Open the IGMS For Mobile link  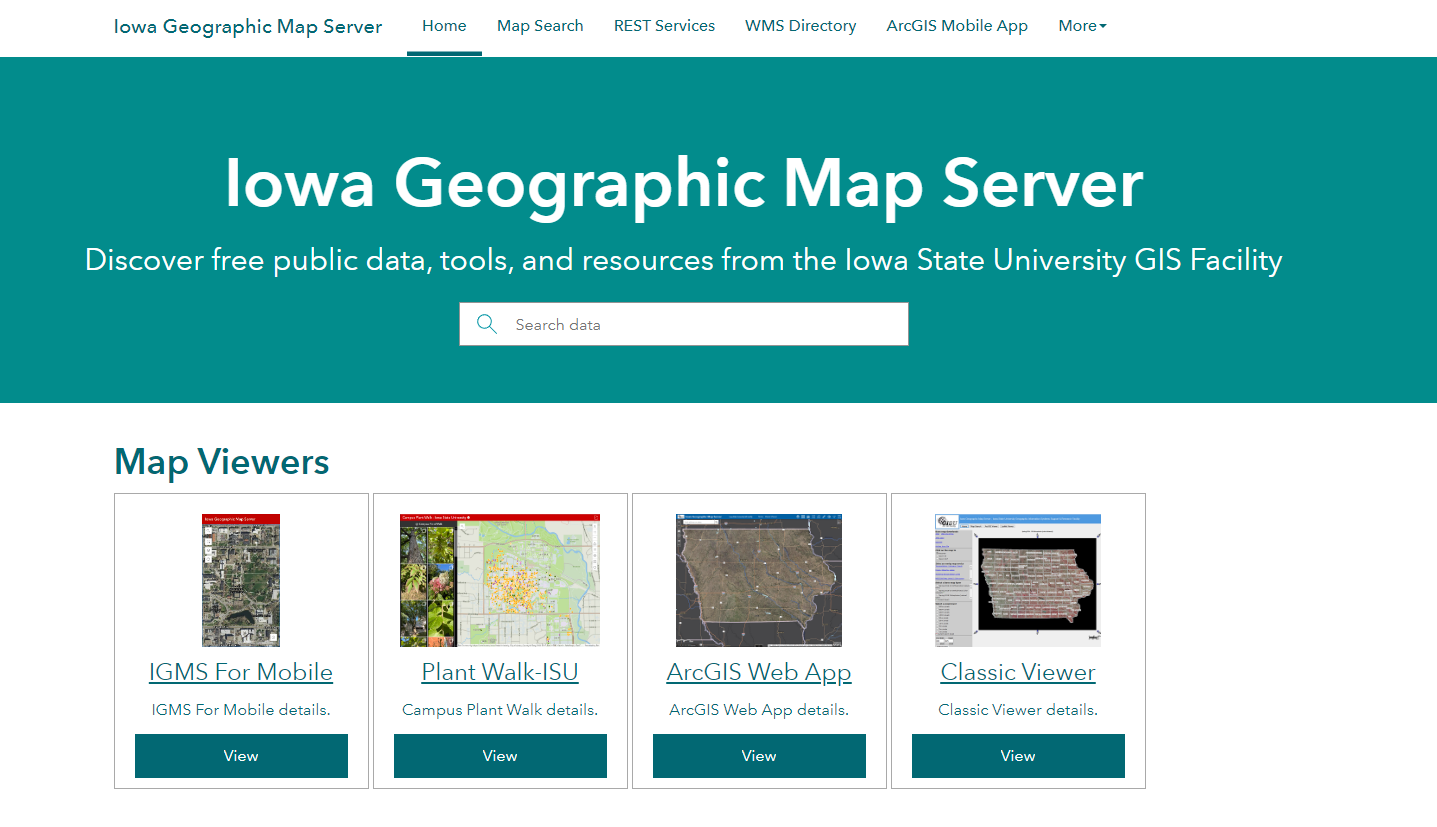(240, 672)
